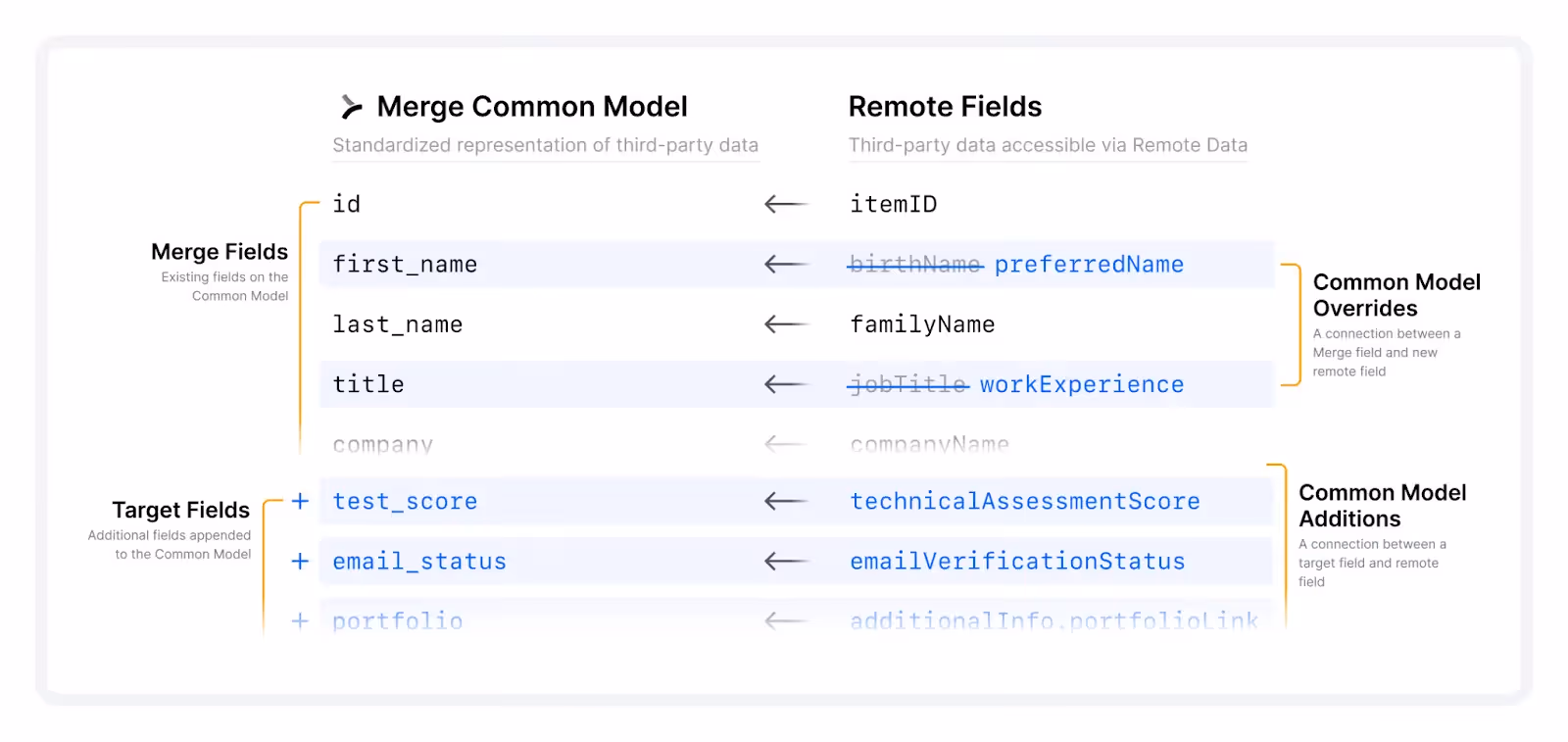Screen dimensions: 1568x742
Task: Click the preferredName remote field
Action: pos(1089,265)
